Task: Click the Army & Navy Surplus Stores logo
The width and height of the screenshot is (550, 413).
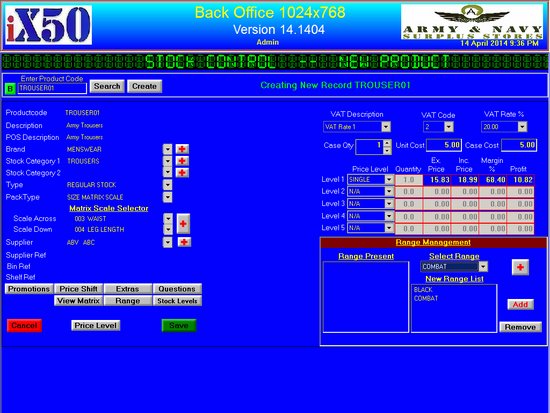Action: pyautogui.click(x=472, y=22)
